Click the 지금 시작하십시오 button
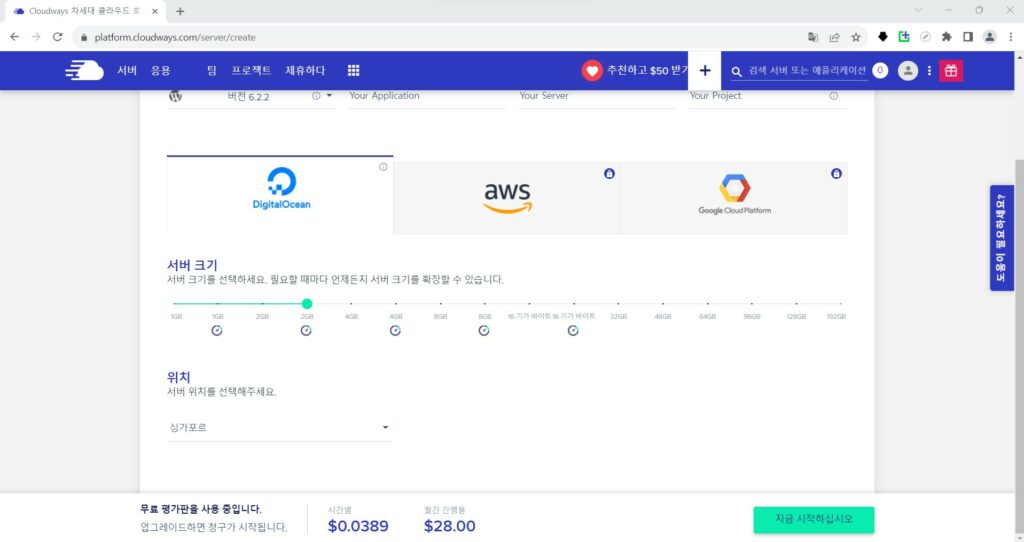The height and width of the screenshot is (542, 1024). pyautogui.click(x=814, y=520)
